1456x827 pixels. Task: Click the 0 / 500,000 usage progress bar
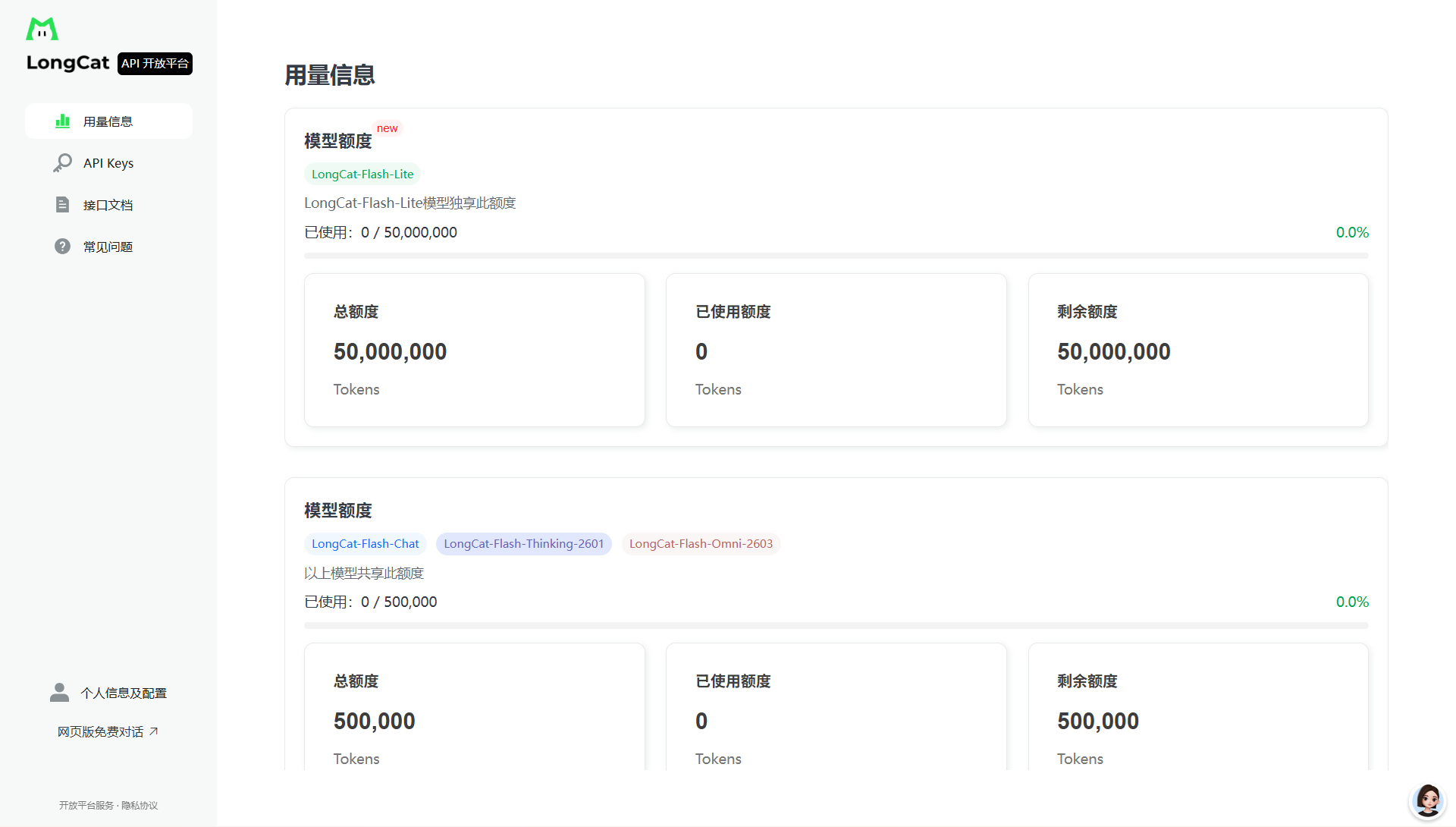(x=836, y=626)
